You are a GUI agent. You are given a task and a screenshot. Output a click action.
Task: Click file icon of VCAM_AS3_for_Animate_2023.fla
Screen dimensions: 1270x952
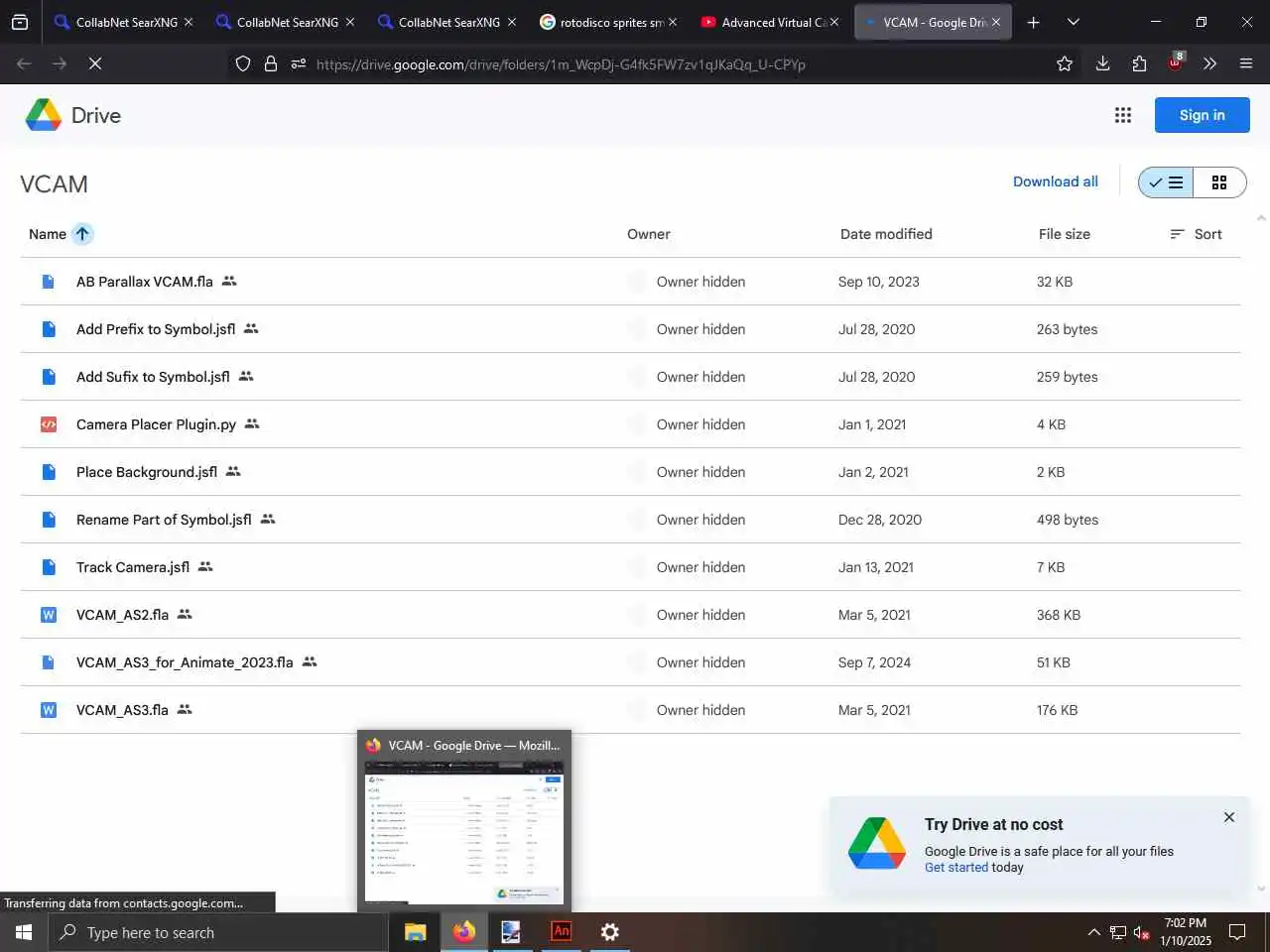(x=48, y=662)
